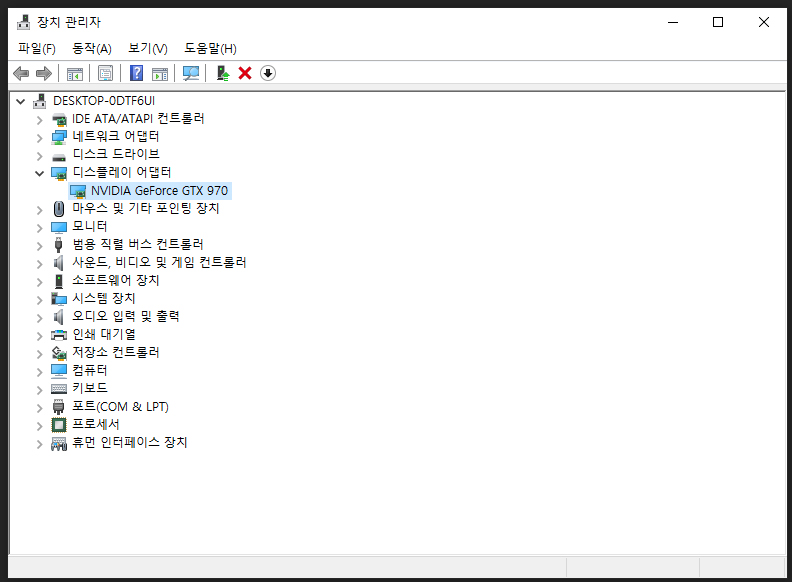Toggle the action pane toolbar icon
The height and width of the screenshot is (582, 792).
[x=160, y=74]
